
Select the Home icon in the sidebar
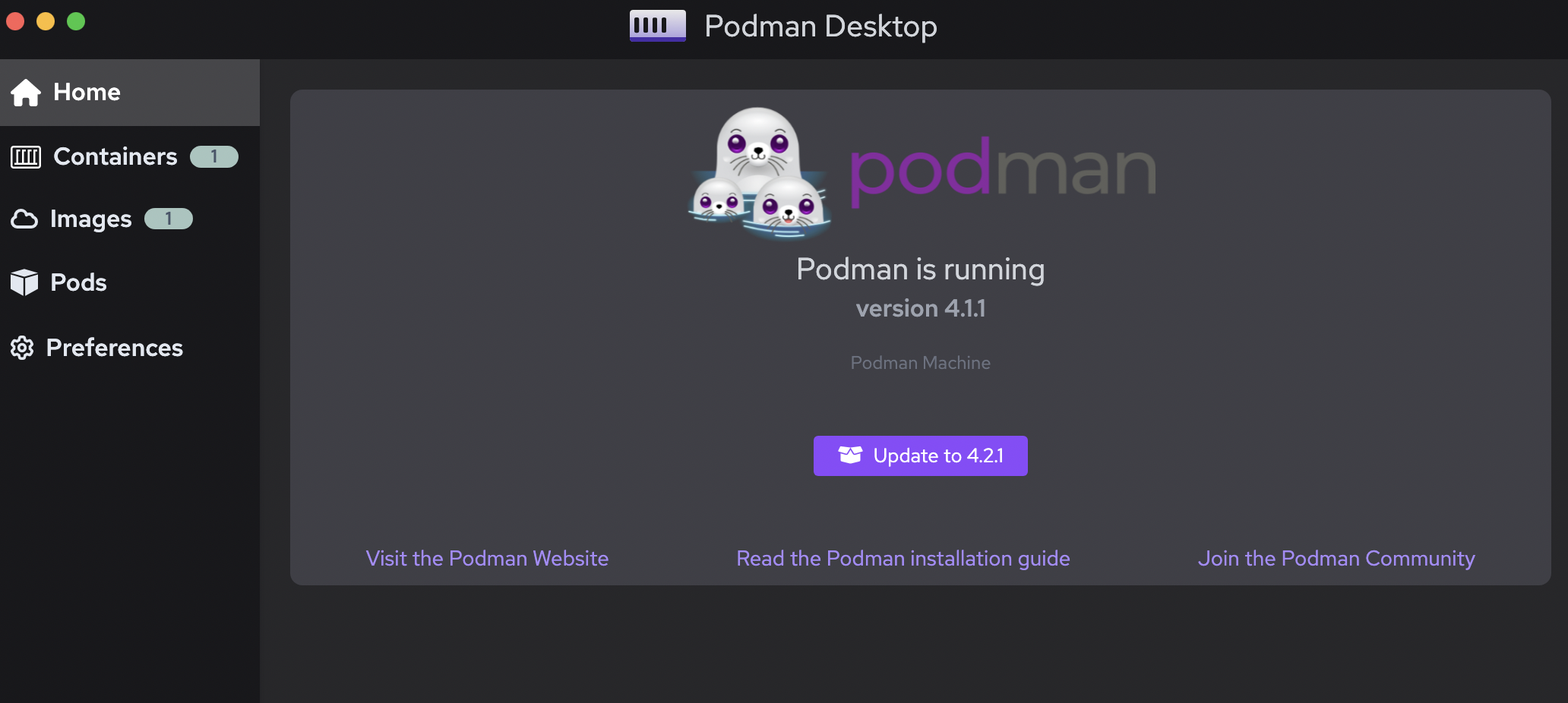[25, 92]
